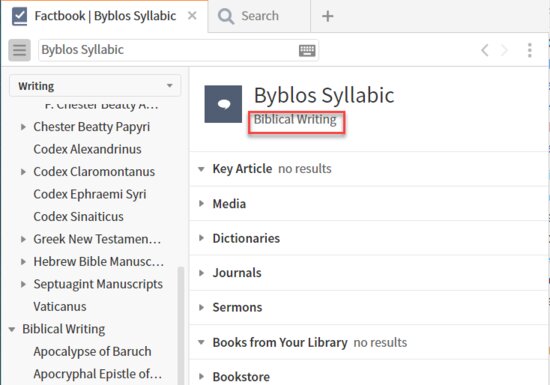Select Vaticanus entry in the sidebar
The width and height of the screenshot is (550, 385).
[60, 306]
